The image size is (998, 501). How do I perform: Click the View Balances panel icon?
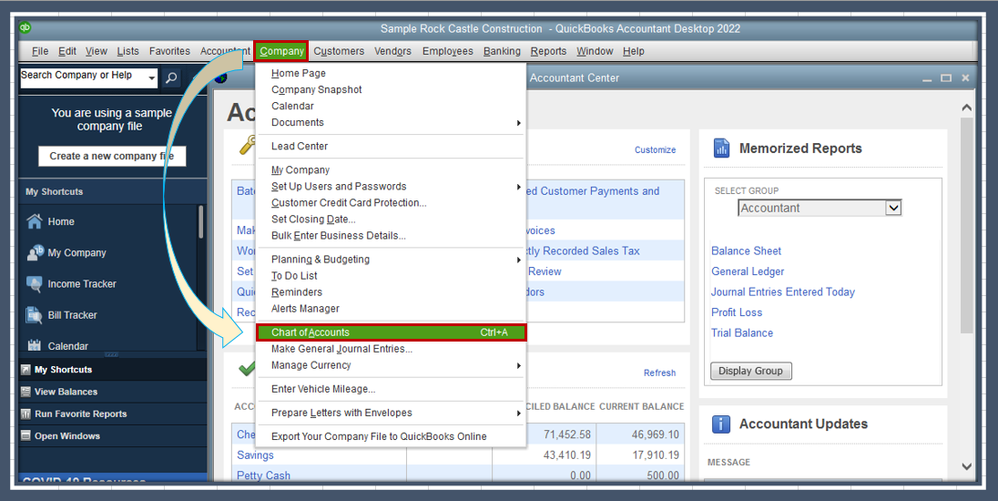point(25,392)
